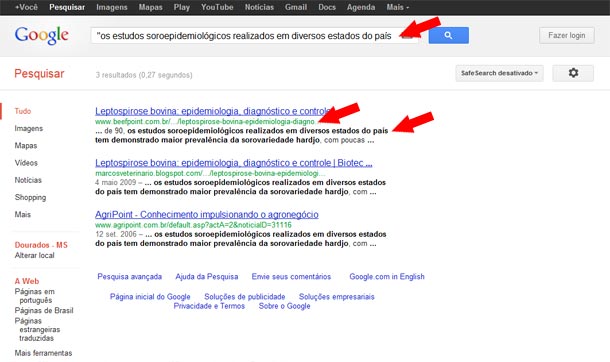Open Ajuda da Pesquisa link
The width and height of the screenshot is (610, 362).
pos(207,276)
